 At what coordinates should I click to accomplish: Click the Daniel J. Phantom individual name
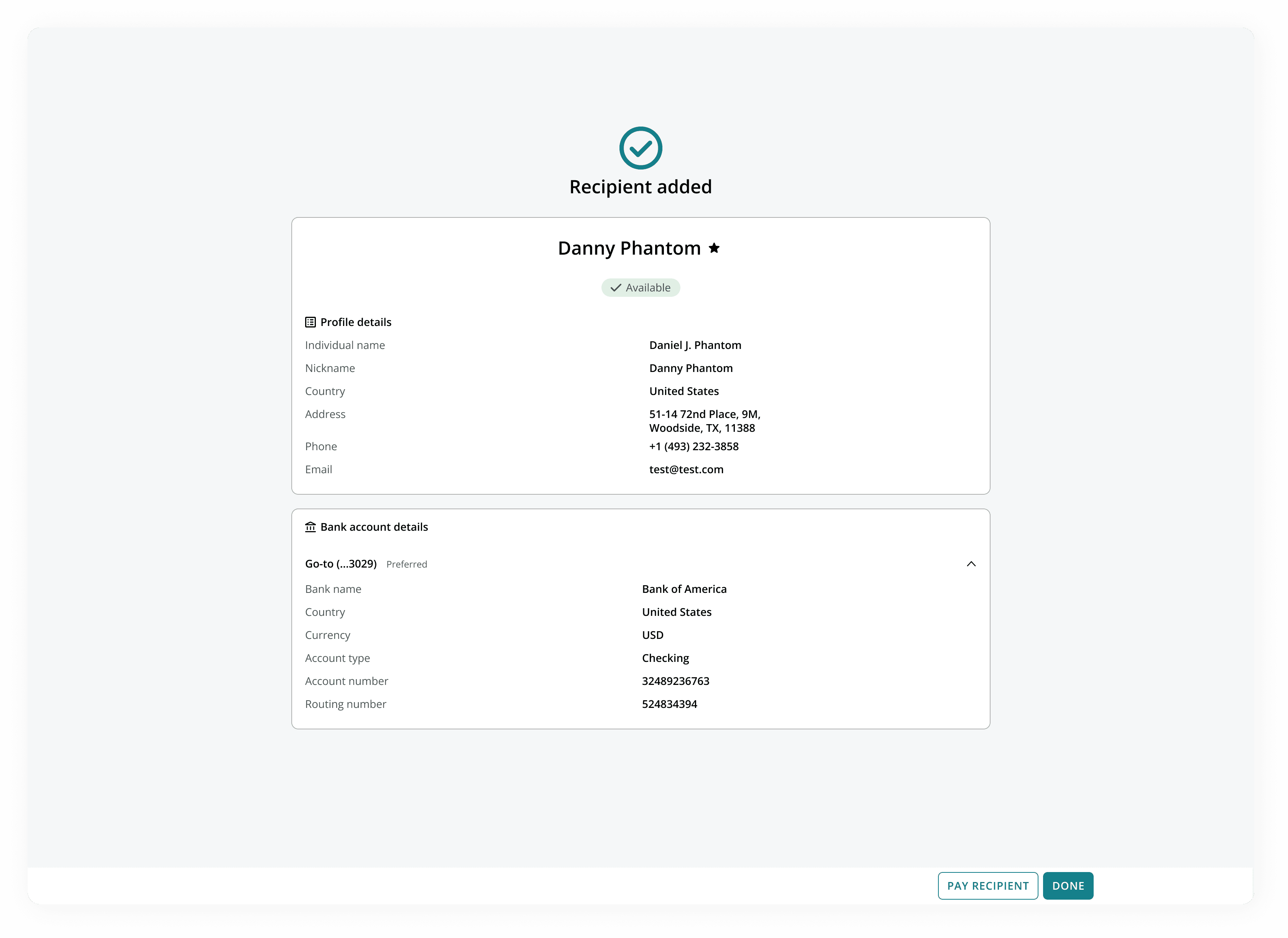click(x=695, y=345)
